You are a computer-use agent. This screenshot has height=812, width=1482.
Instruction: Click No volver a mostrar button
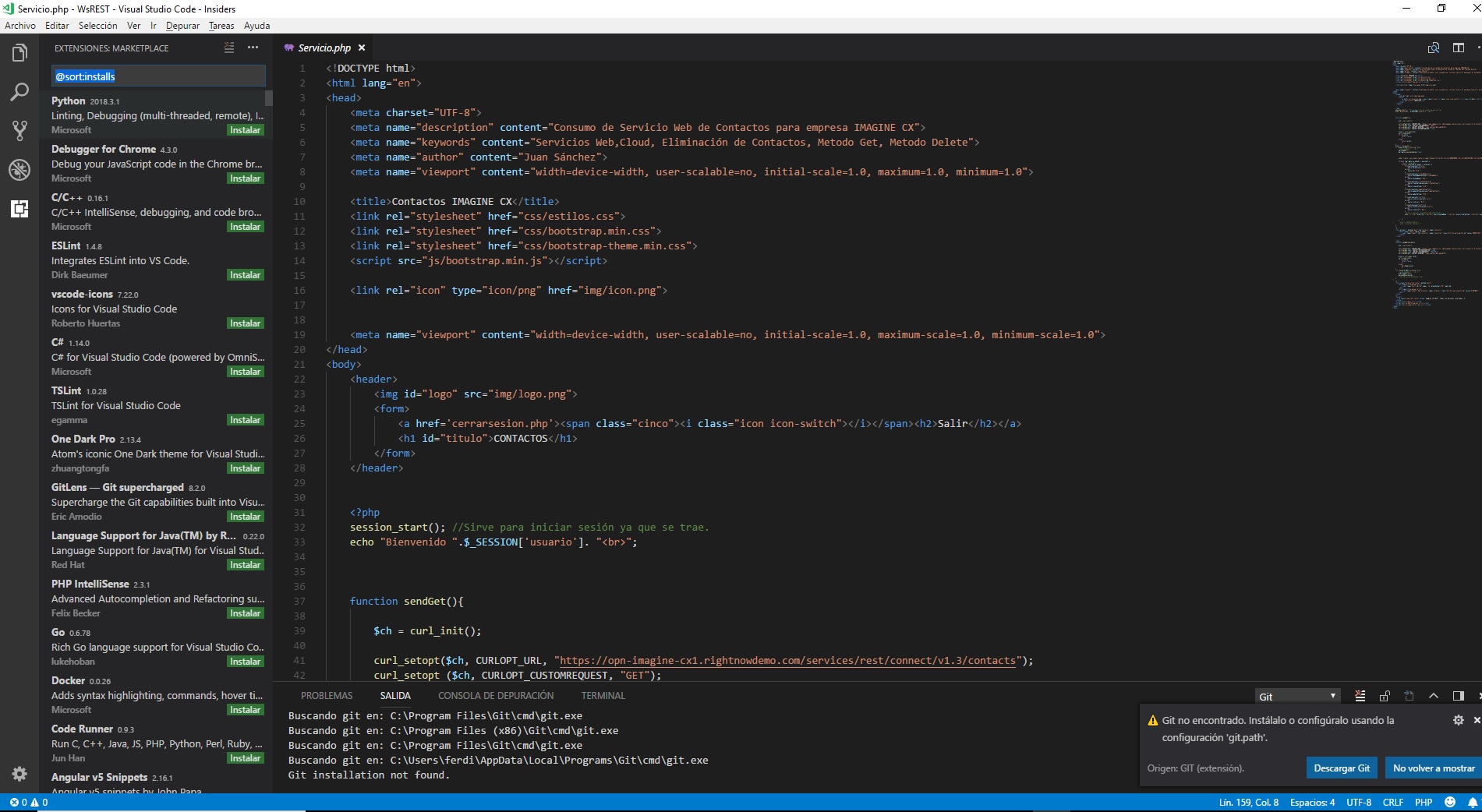tap(1434, 768)
